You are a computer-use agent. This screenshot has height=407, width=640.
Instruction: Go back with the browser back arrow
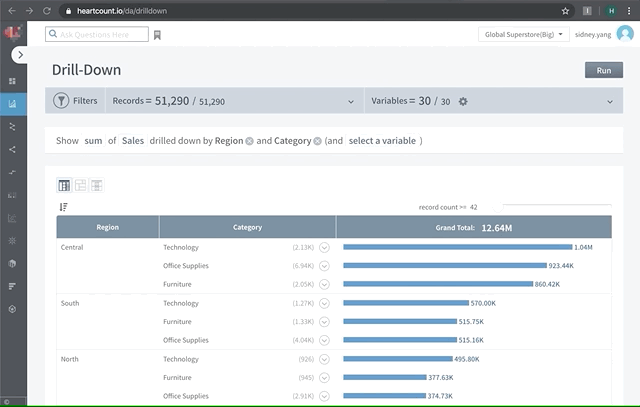(x=12, y=11)
